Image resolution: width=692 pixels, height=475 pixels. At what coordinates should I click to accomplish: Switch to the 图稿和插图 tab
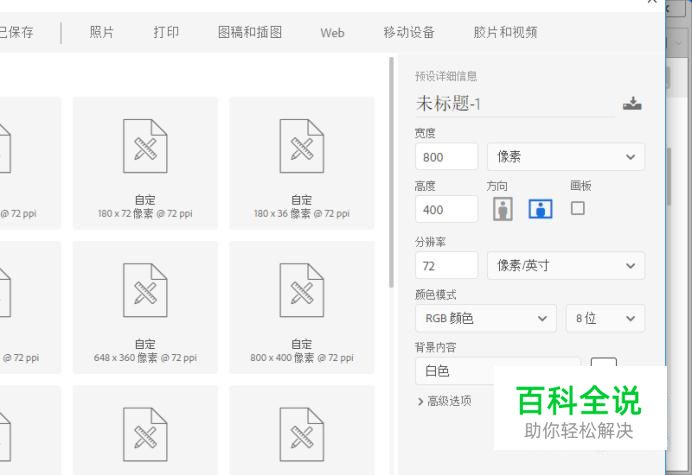point(250,32)
